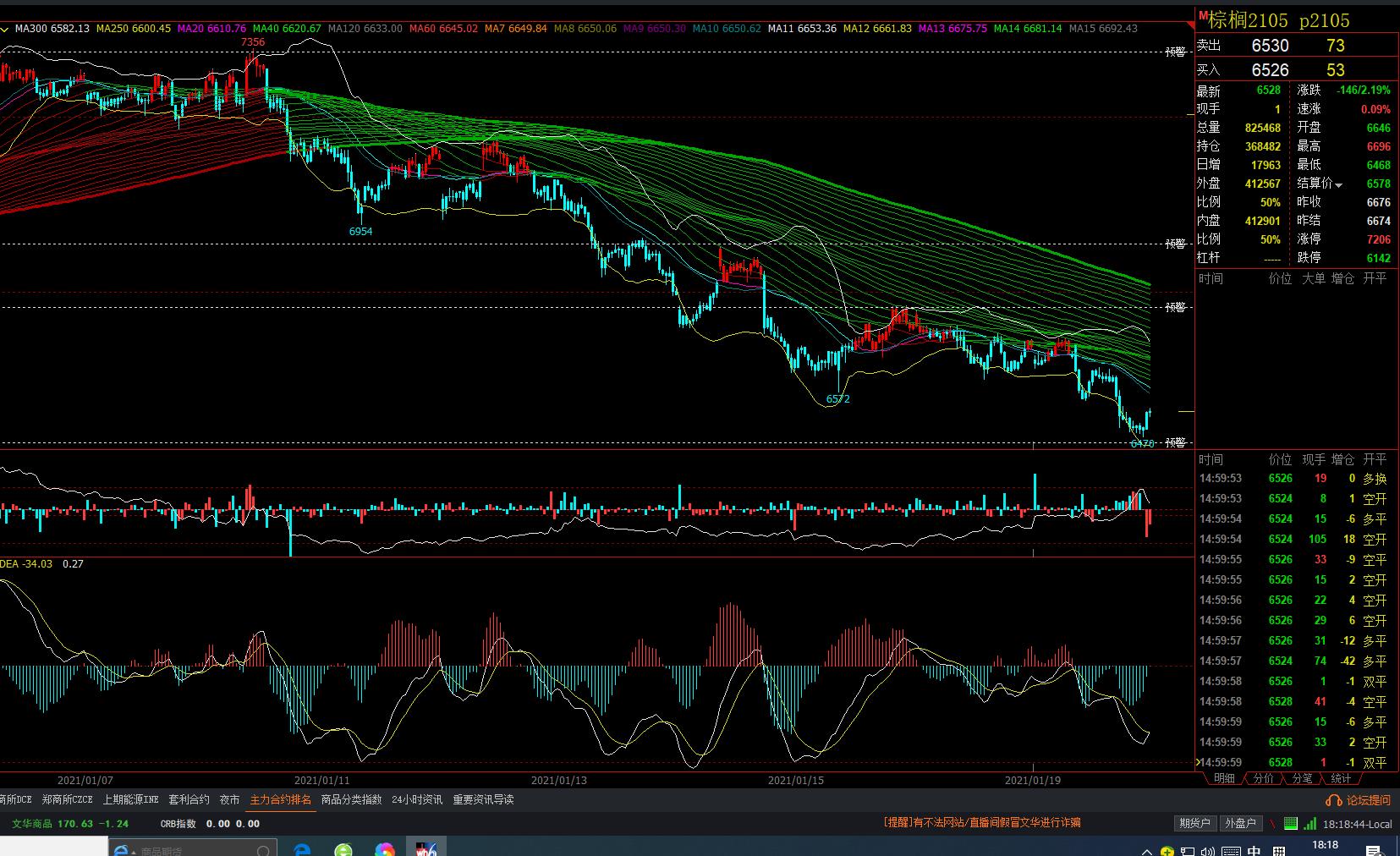
Task: Open the 重要资讯导读 tab
Action: click(483, 799)
